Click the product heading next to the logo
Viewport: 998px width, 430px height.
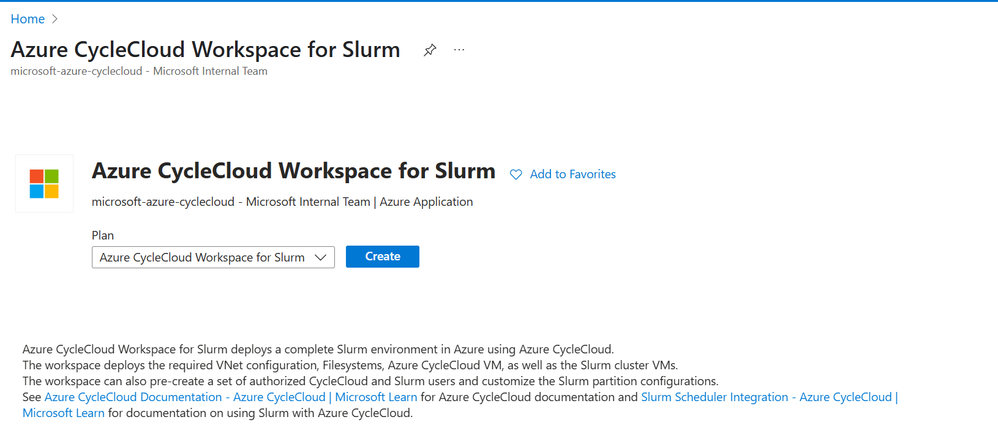[293, 170]
